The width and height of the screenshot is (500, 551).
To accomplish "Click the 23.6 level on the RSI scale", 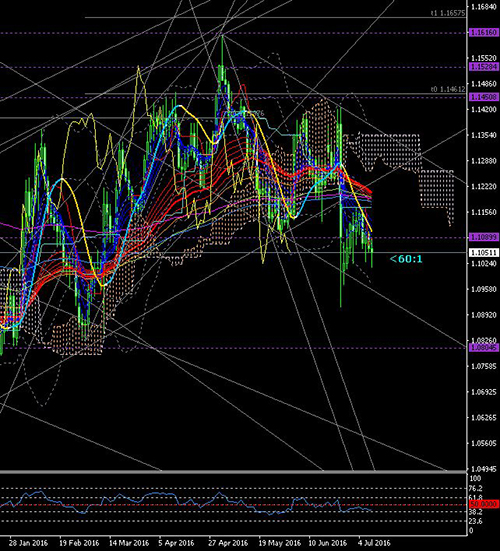I will click(x=476, y=521).
